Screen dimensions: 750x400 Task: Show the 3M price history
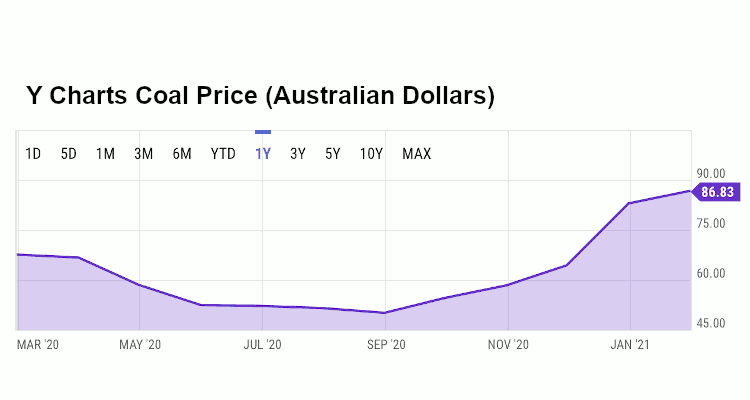point(143,154)
